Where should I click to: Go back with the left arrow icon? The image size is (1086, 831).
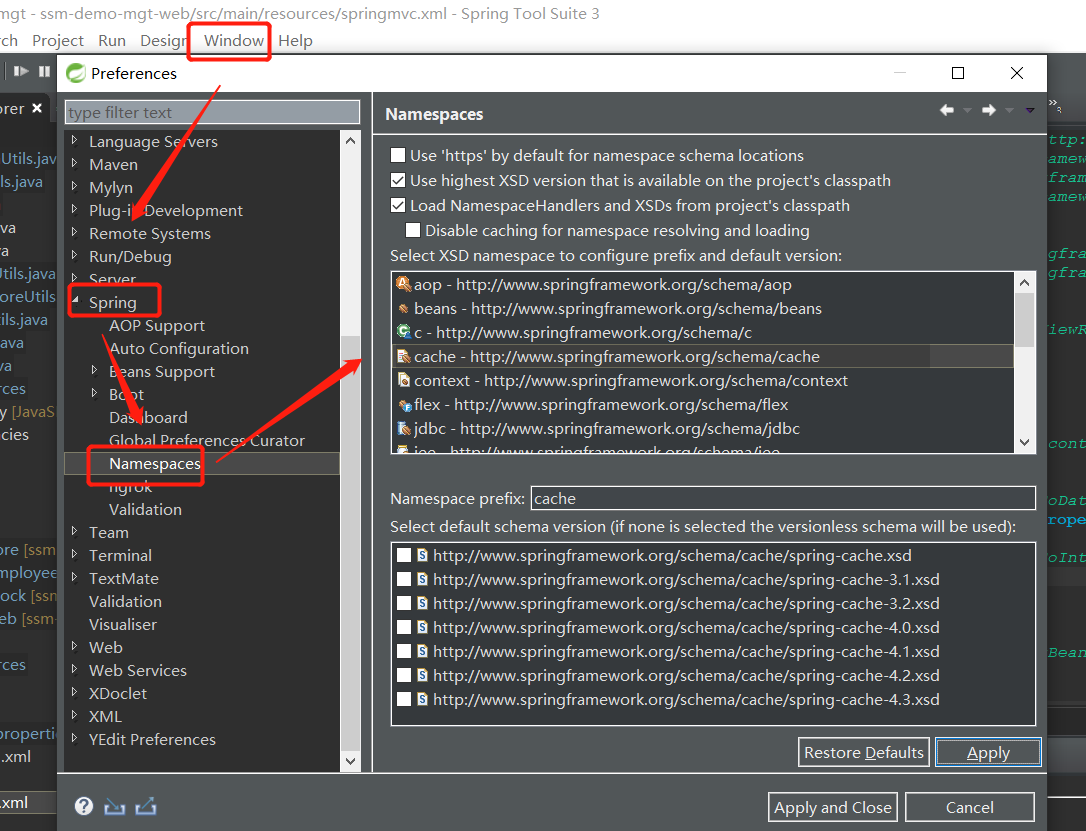pos(947,110)
